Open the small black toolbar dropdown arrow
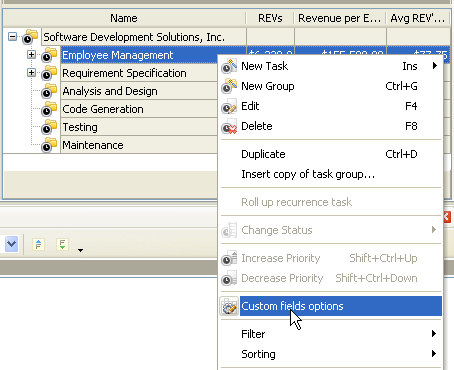454x370 pixels. point(80,250)
